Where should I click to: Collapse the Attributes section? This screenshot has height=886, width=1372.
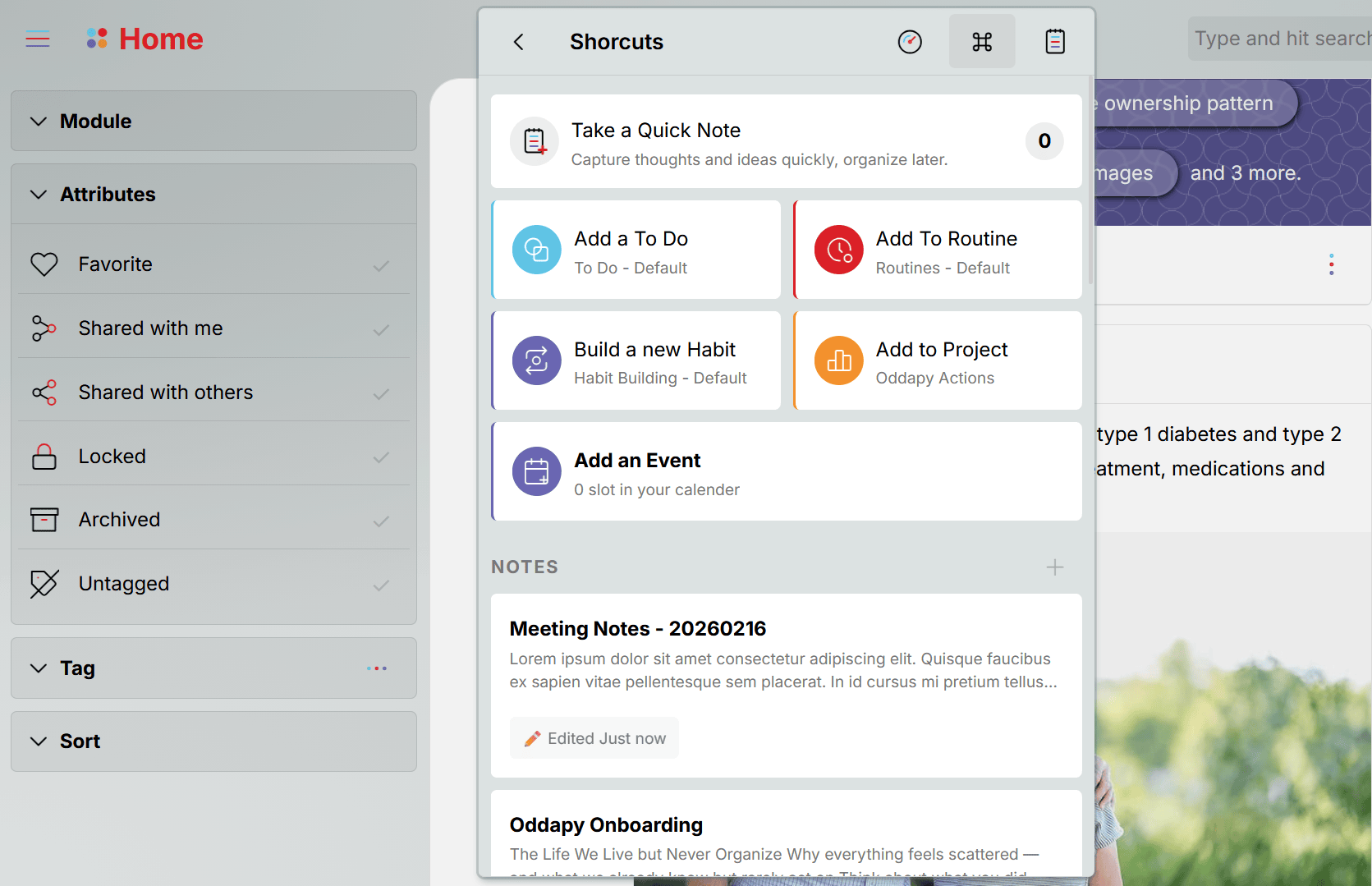click(x=38, y=195)
